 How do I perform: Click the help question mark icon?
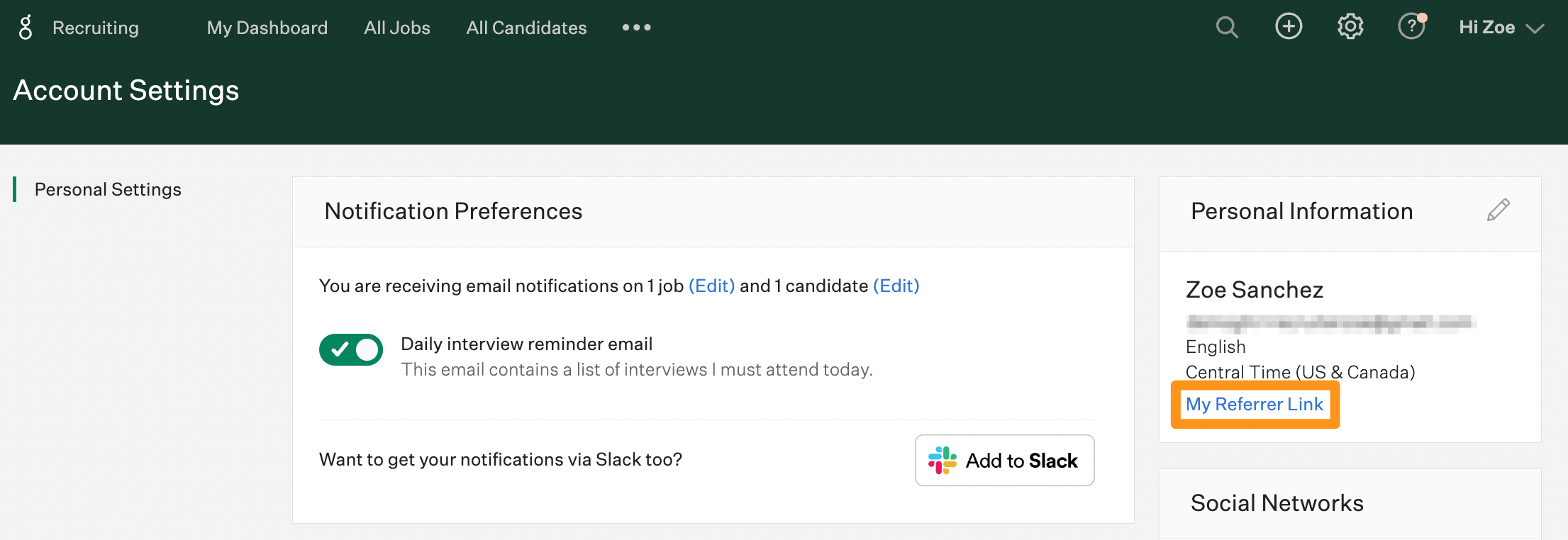pyautogui.click(x=1412, y=26)
